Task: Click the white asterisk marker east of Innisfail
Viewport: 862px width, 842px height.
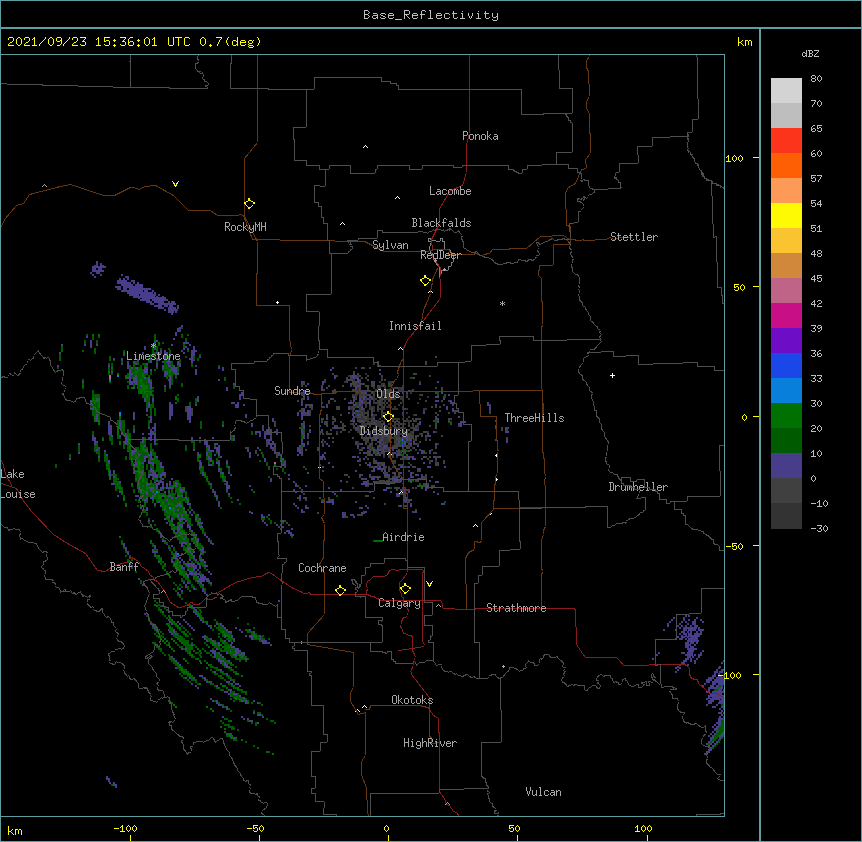Action: (502, 303)
